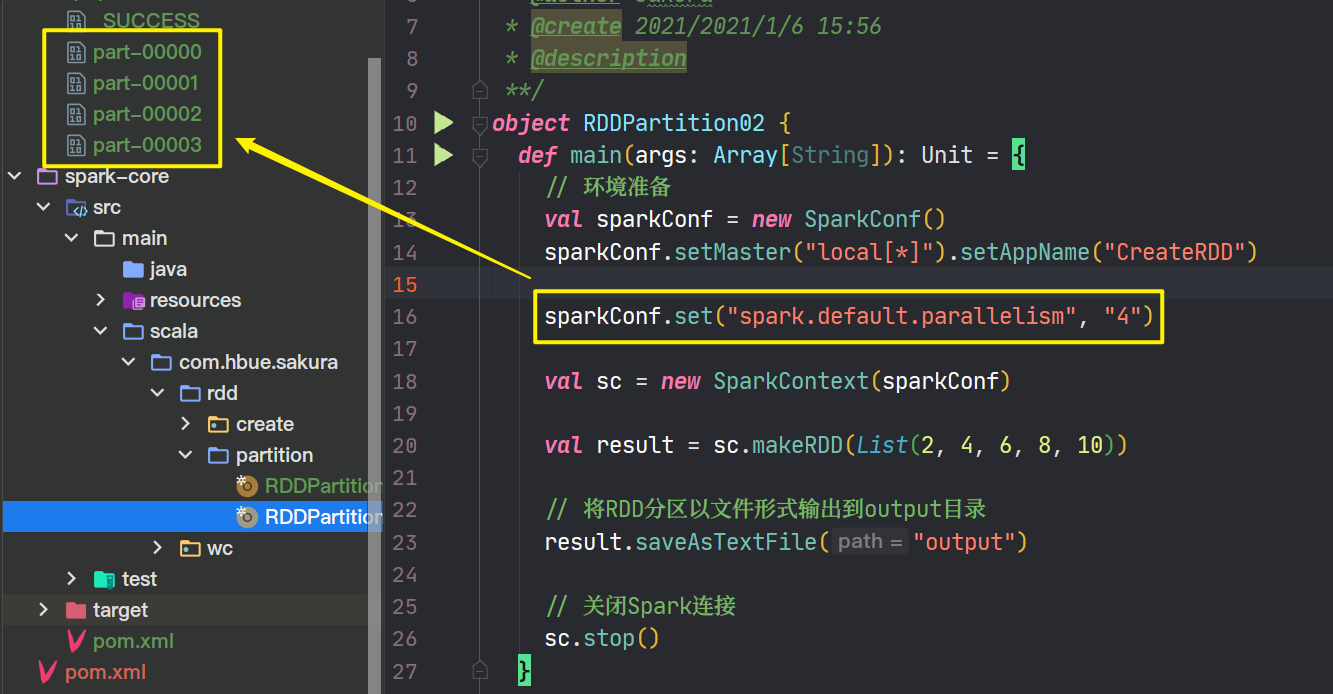The height and width of the screenshot is (694, 1333).
Task: Click the project tree vertical scrollbar
Action: [375, 375]
